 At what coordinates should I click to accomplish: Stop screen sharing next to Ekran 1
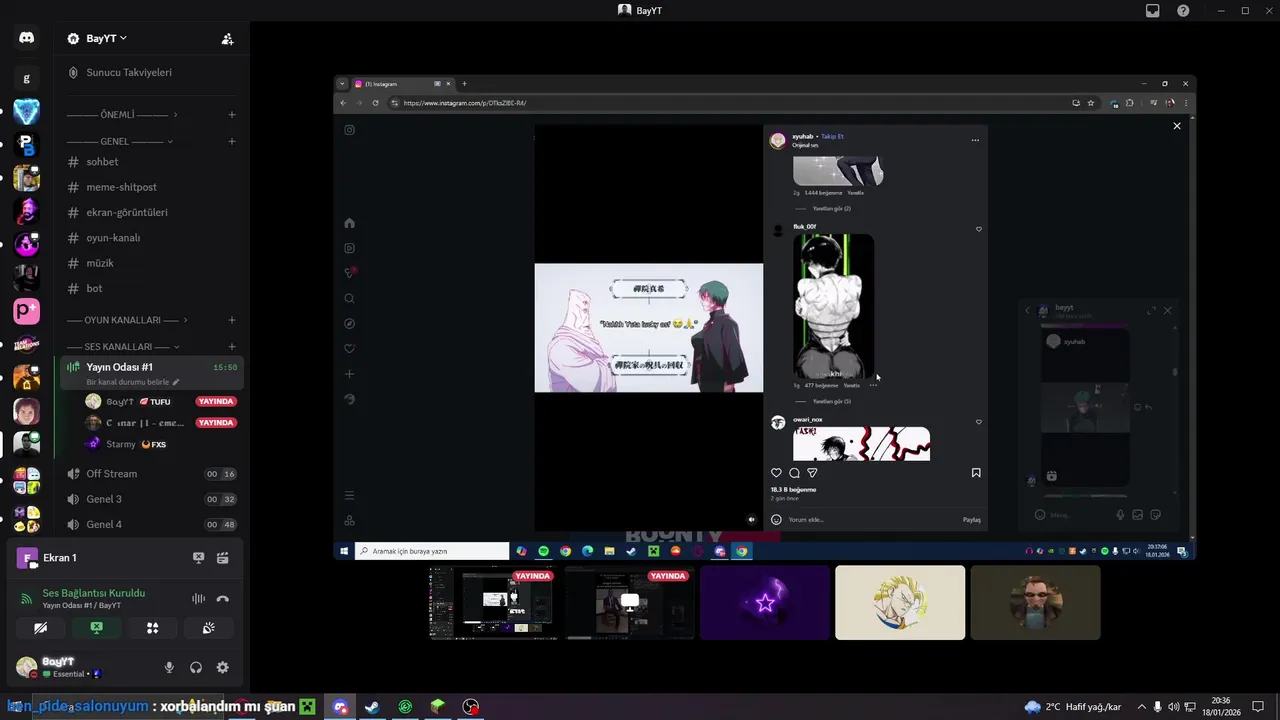198,558
